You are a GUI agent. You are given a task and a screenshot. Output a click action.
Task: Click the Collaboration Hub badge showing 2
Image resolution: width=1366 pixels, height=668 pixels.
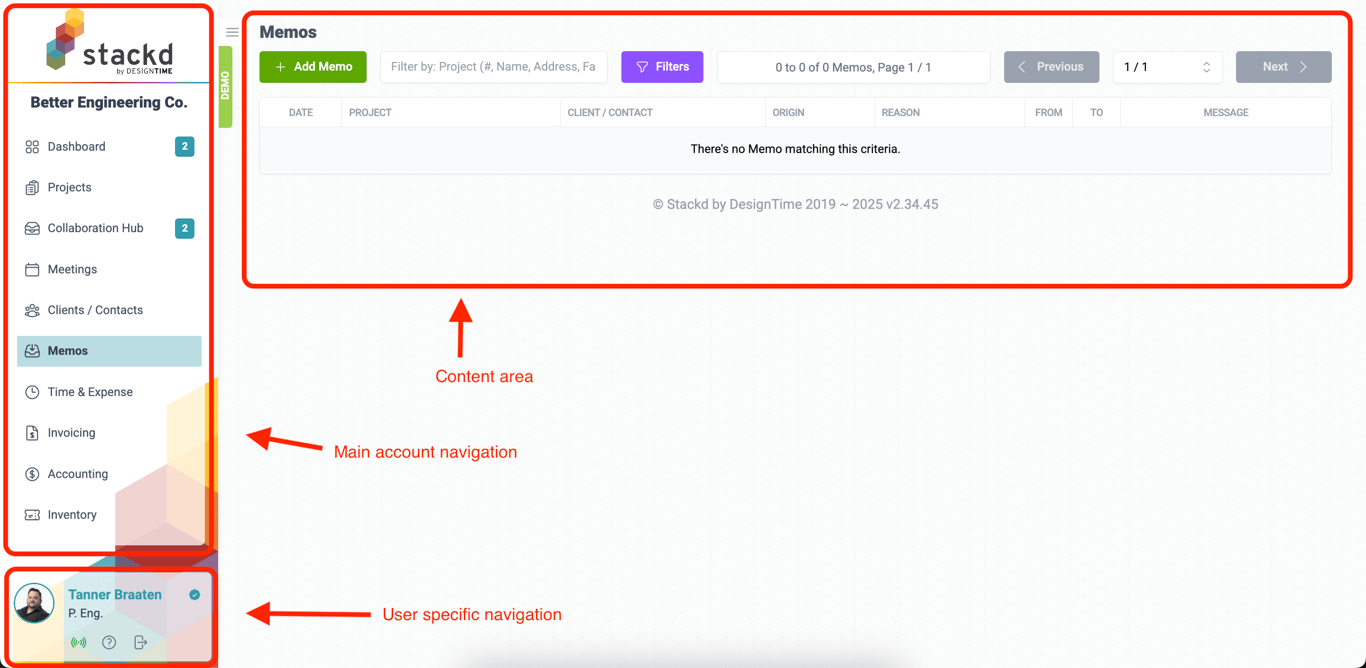tap(185, 229)
